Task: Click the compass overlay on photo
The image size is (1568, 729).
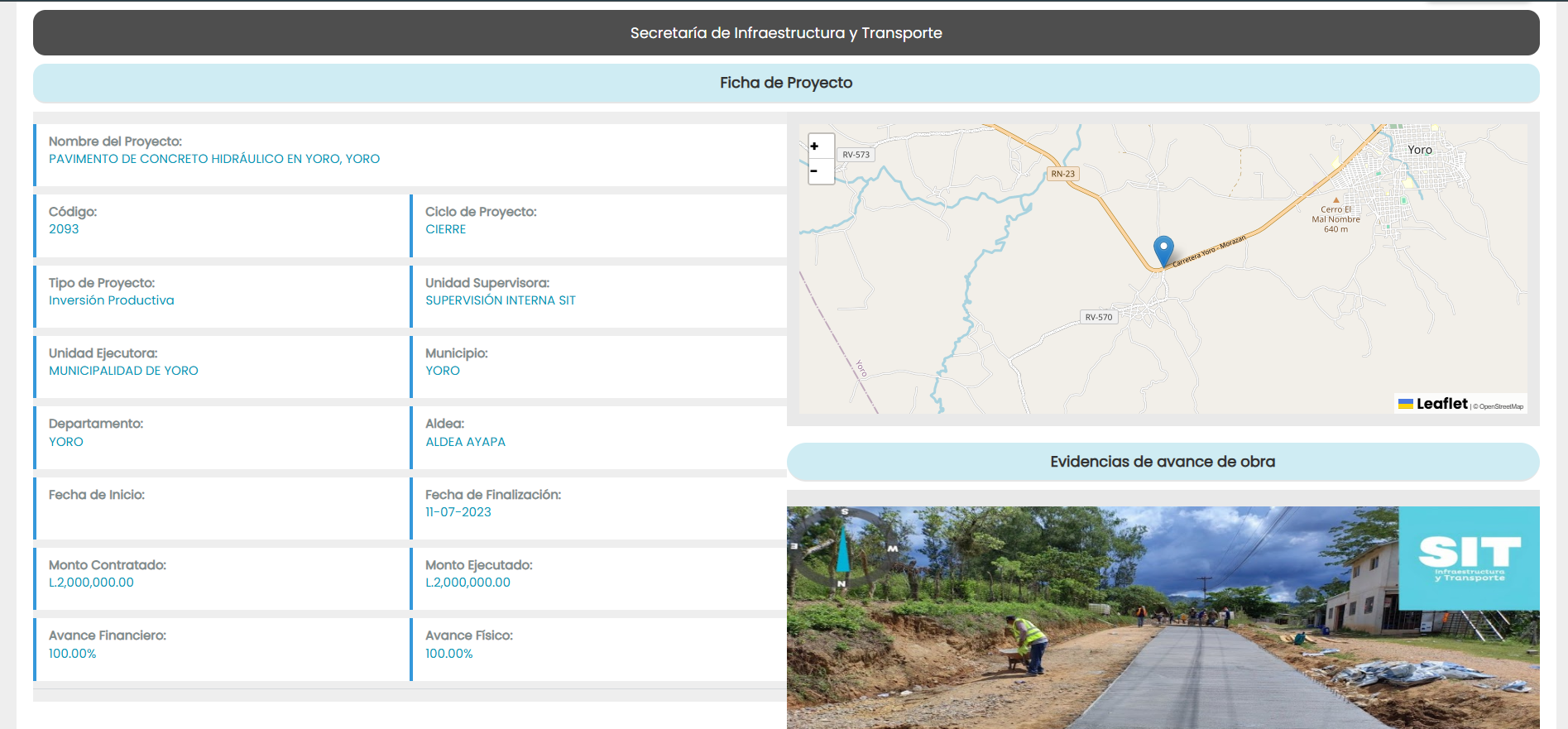Action: point(842,549)
